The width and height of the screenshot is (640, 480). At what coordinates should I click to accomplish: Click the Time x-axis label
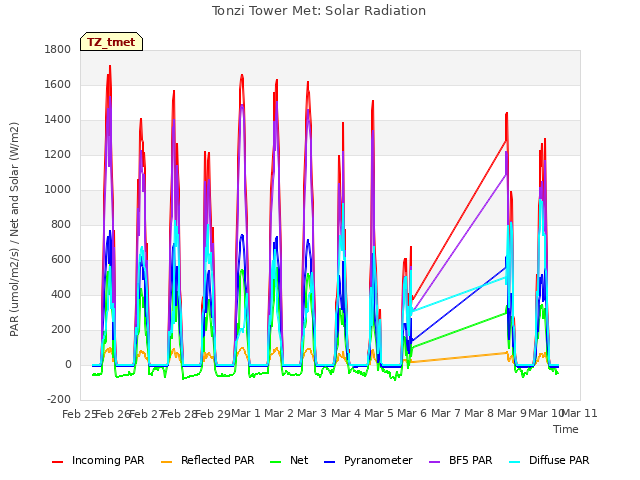pyautogui.click(x=566, y=429)
